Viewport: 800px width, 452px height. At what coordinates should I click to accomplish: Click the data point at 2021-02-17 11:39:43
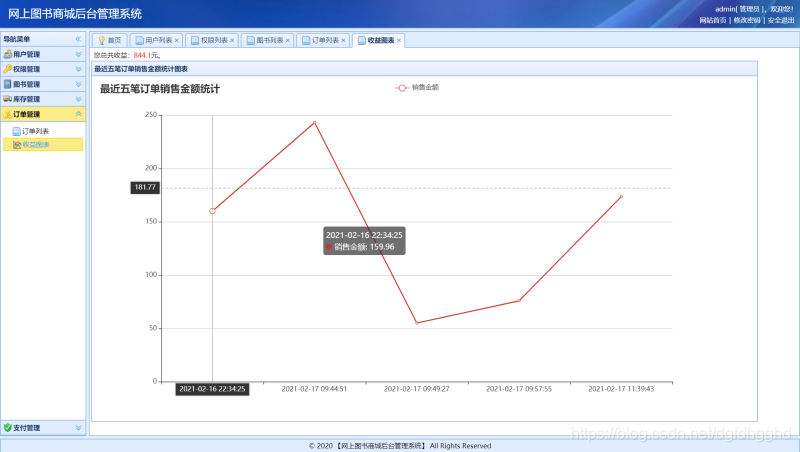pos(621,196)
